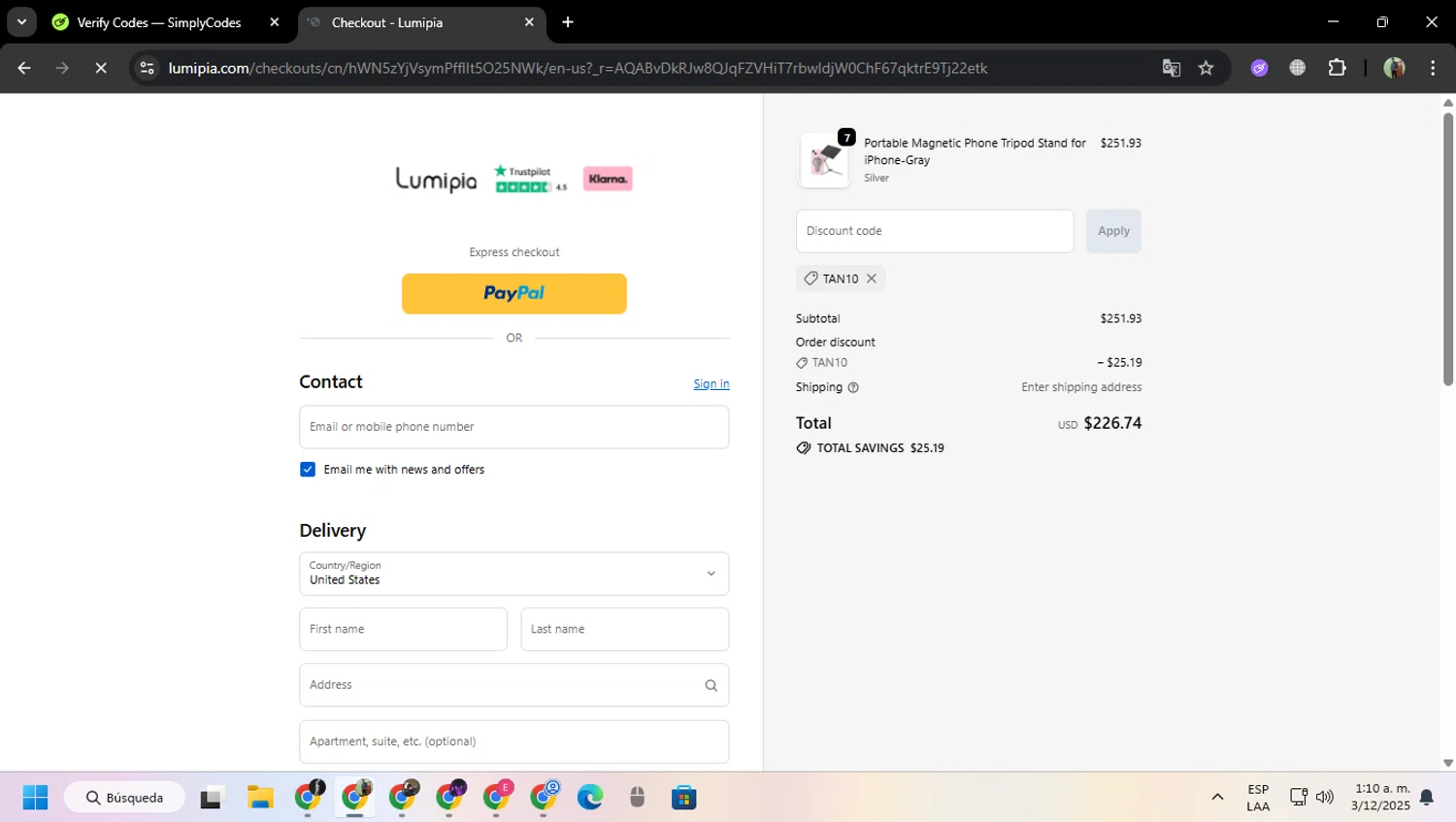1456x822 pixels.
Task: Open a new browser tab
Action: pyautogui.click(x=568, y=21)
